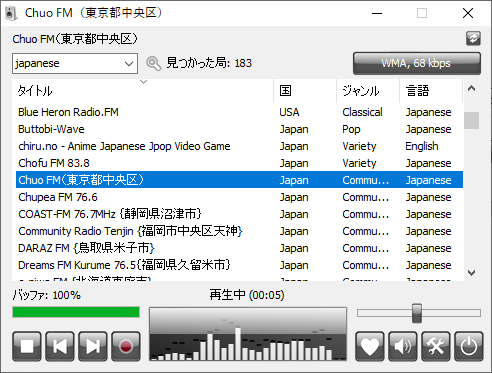Click the audio spectrum visualizer
The width and height of the screenshot is (492, 373).
(248, 334)
